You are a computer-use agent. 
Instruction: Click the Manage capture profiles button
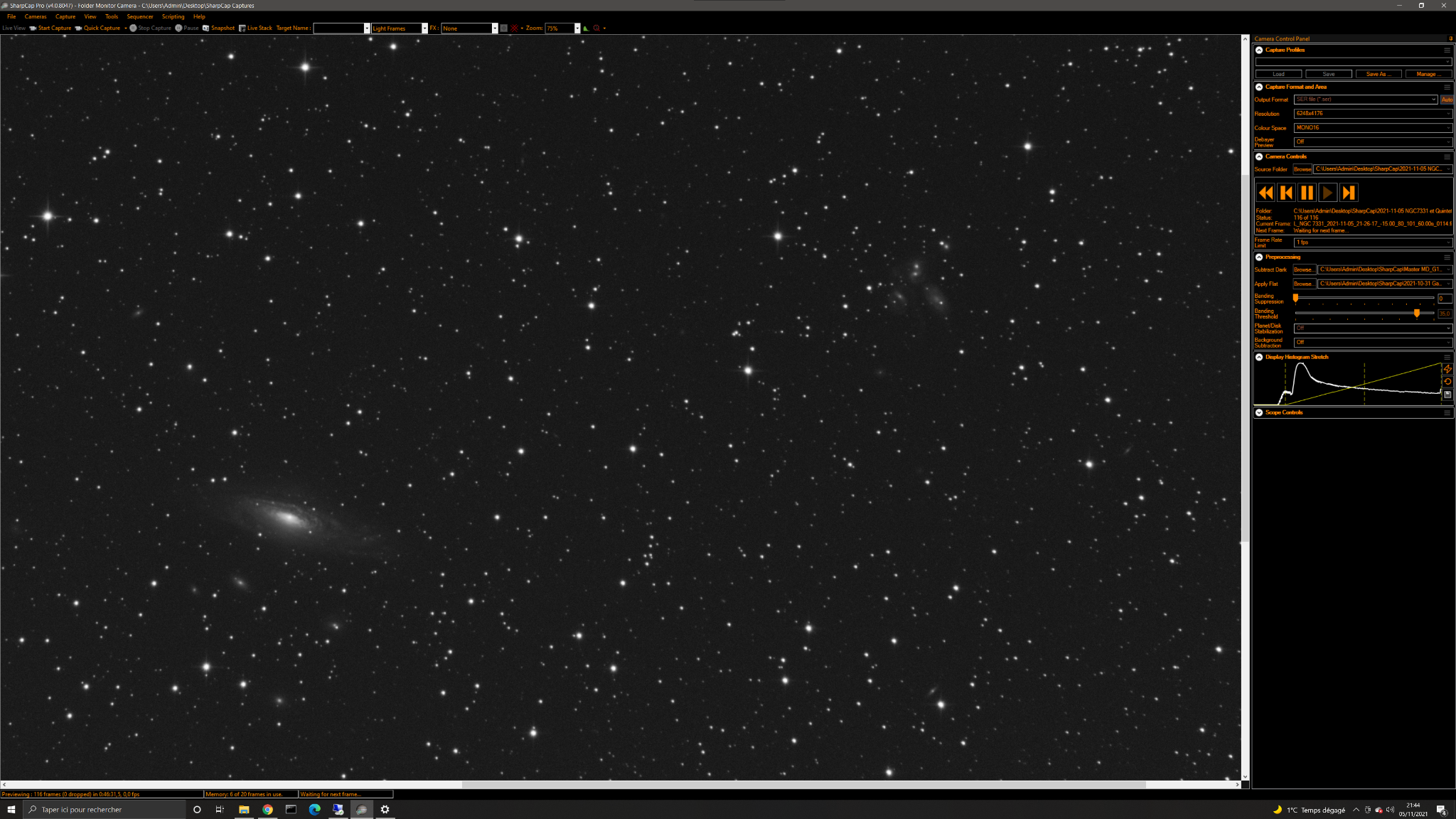click(1428, 74)
